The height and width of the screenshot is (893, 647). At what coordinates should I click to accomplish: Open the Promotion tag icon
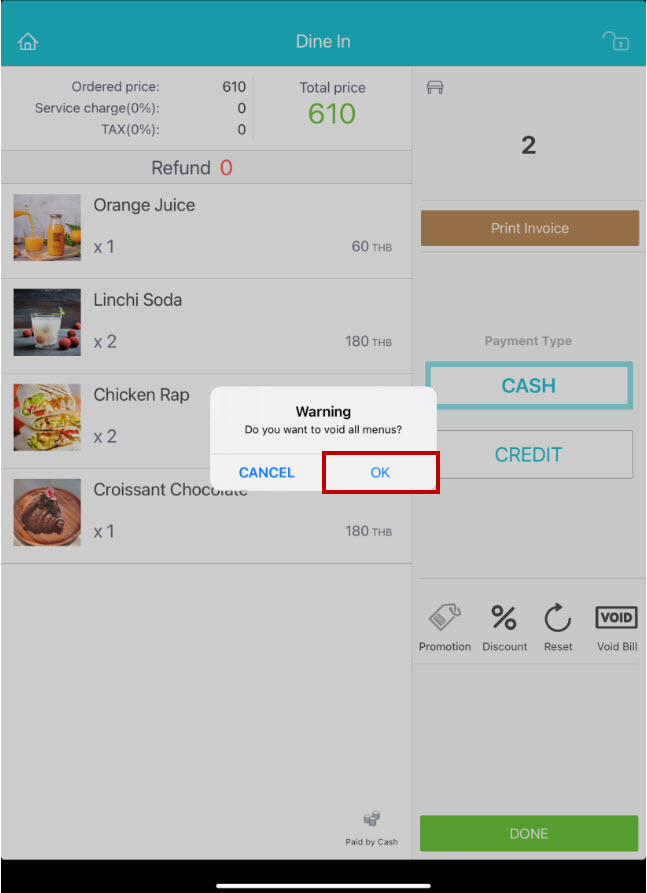point(445,618)
